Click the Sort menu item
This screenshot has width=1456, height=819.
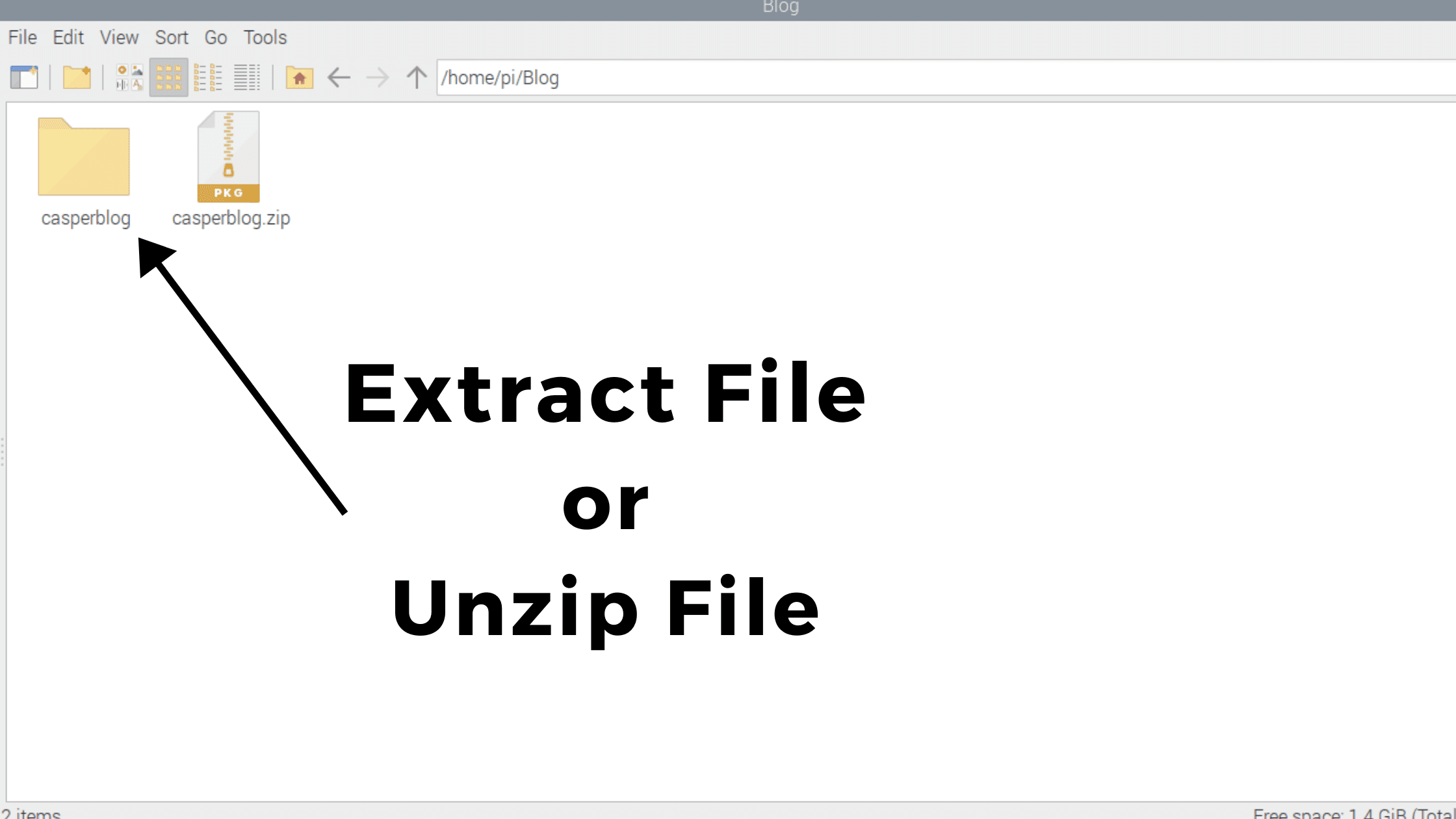(x=170, y=37)
